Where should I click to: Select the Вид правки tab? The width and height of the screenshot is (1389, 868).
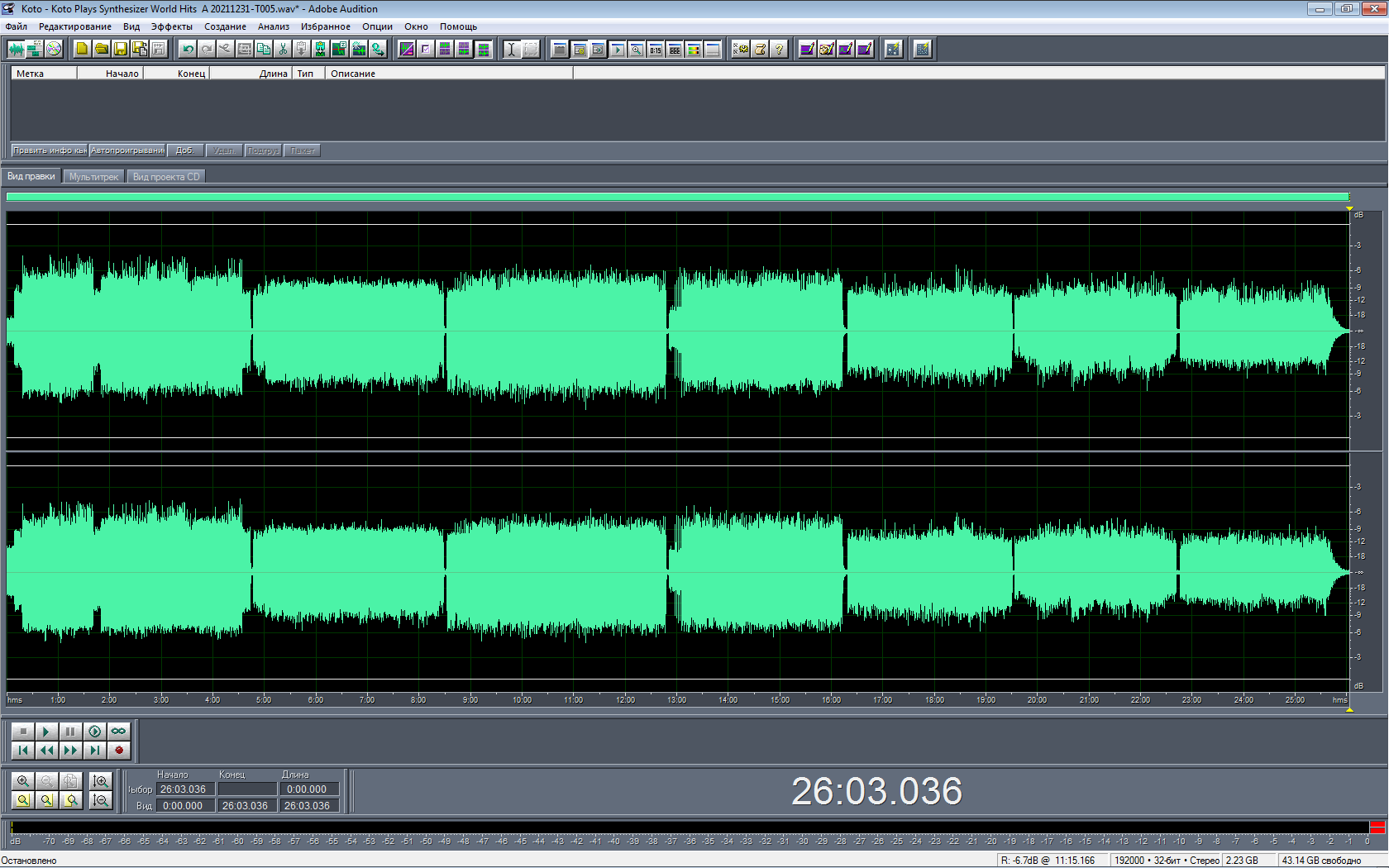click(31, 176)
